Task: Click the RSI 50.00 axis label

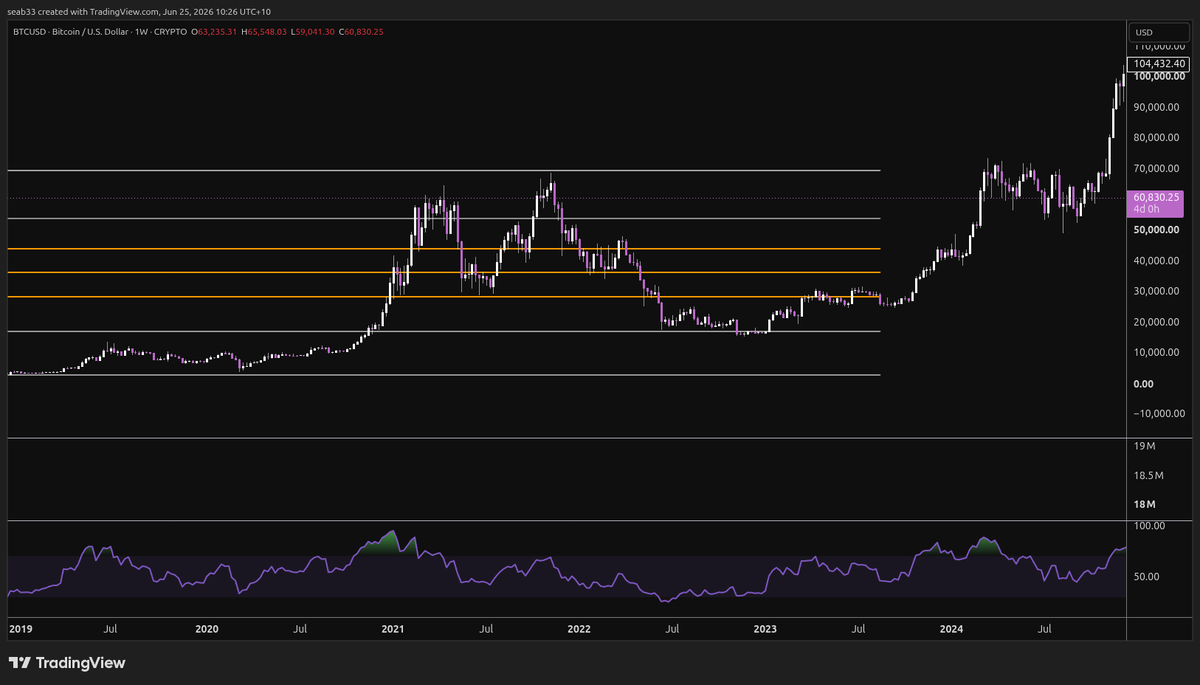Action: coord(1148,577)
